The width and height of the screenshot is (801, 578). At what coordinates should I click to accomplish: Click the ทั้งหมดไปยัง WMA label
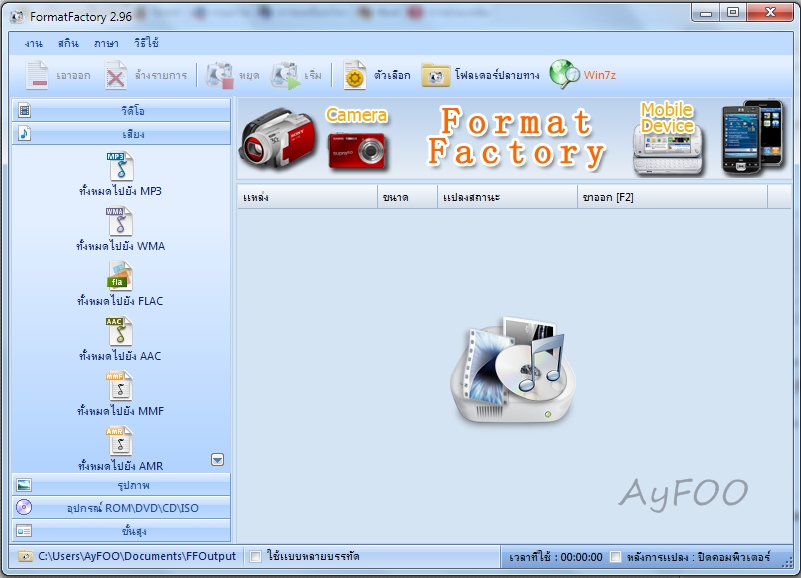tap(121, 246)
